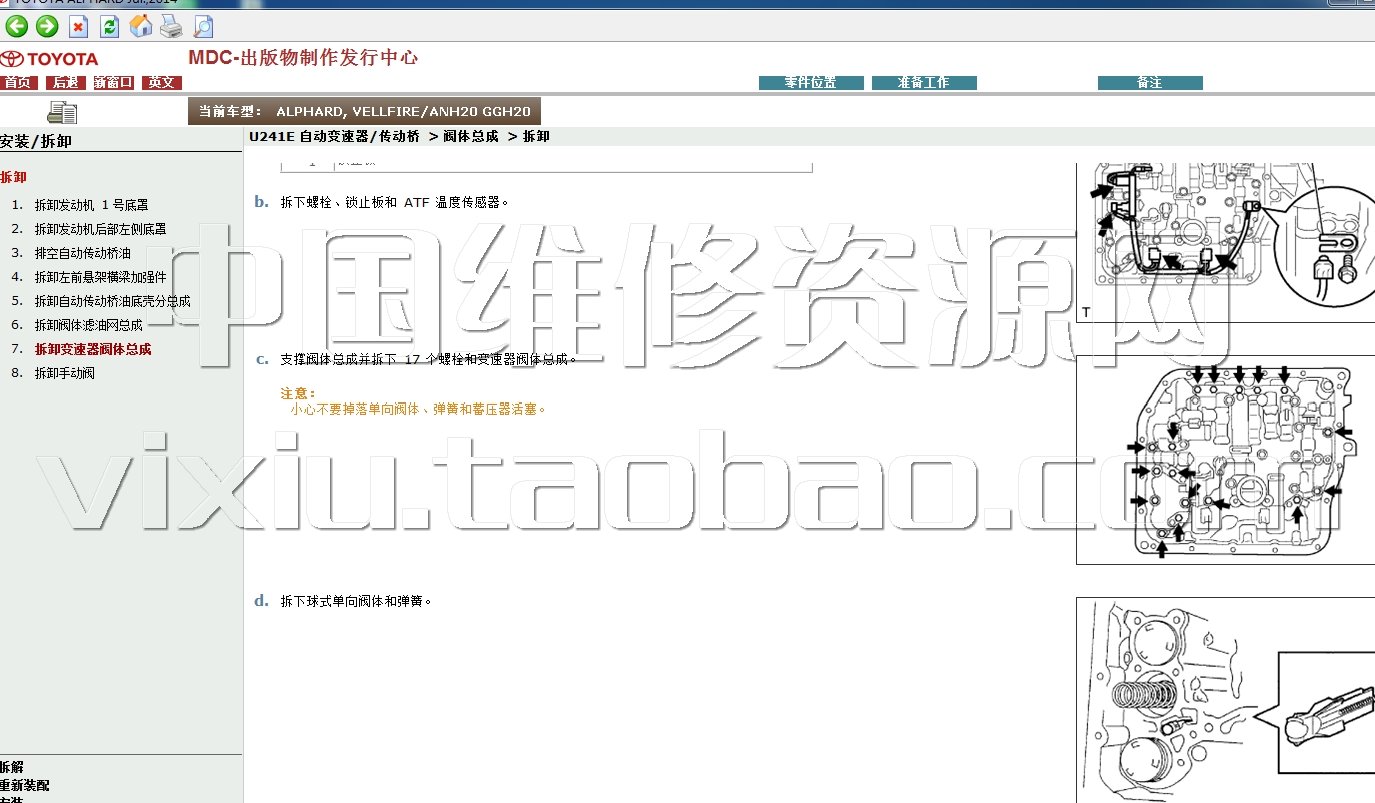Open step 5 拆卸自动传动桥油底壳分总成

pyautogui.click(x=112, y=301)
